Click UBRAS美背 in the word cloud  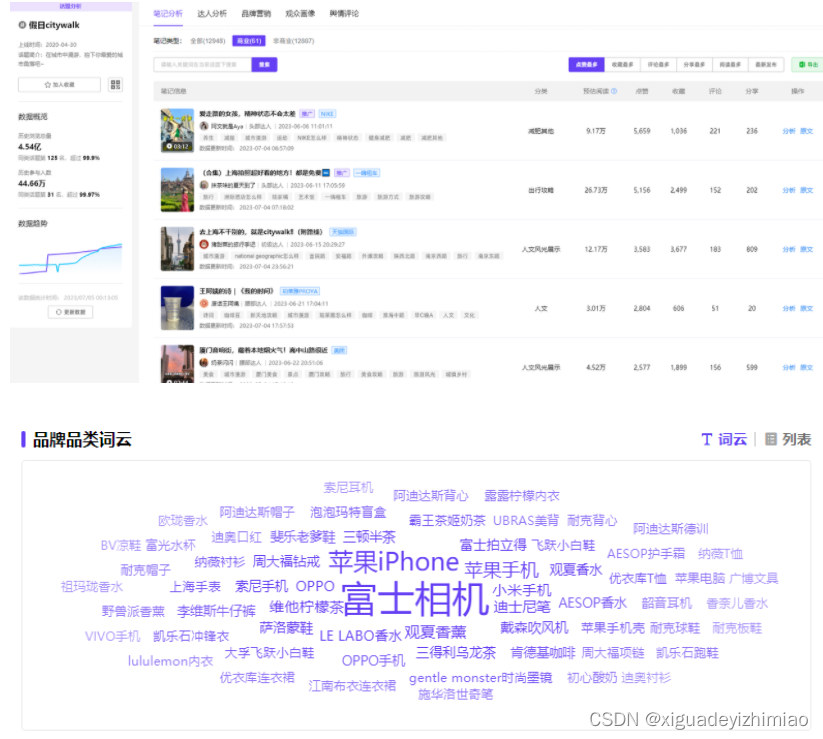click(526, 521)
